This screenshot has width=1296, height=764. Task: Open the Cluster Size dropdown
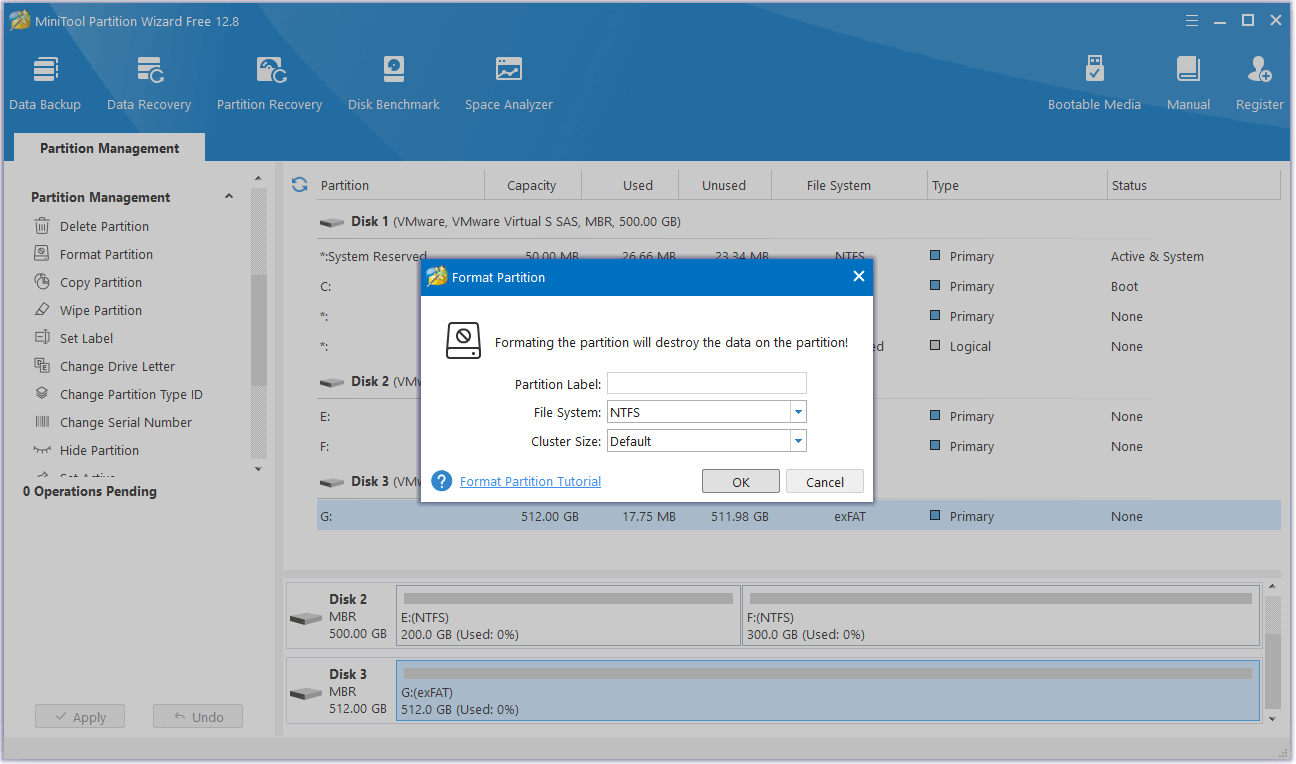798,441
